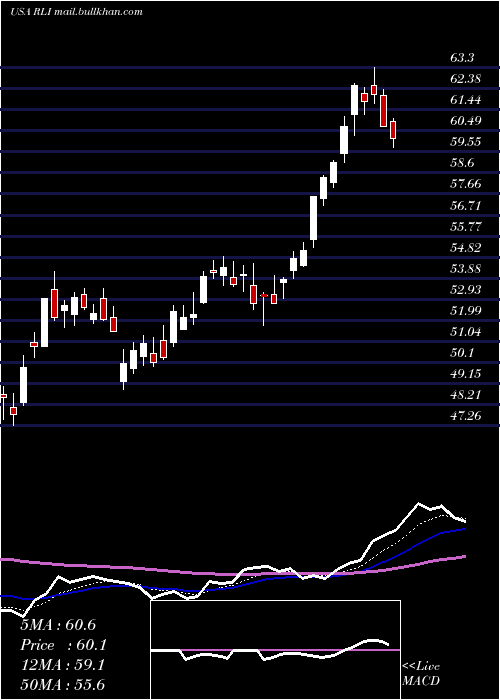Image resolution: width=500 pixels, height=700 pixels.
Task: Click the candlestick with the highest wick near 63.3
Action: coord(374,87)
